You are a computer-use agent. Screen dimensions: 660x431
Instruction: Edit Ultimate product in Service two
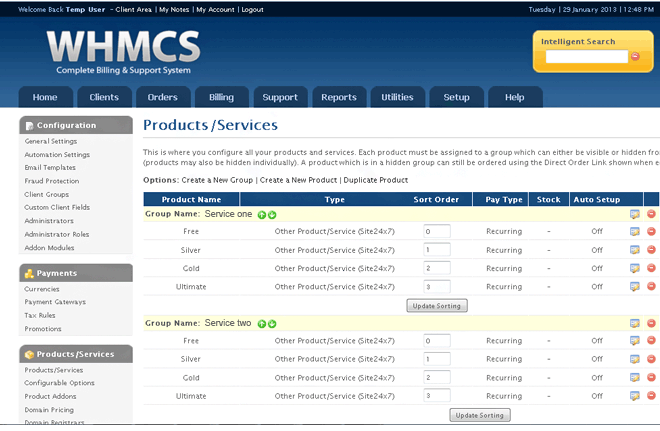[x=635, y=396]
